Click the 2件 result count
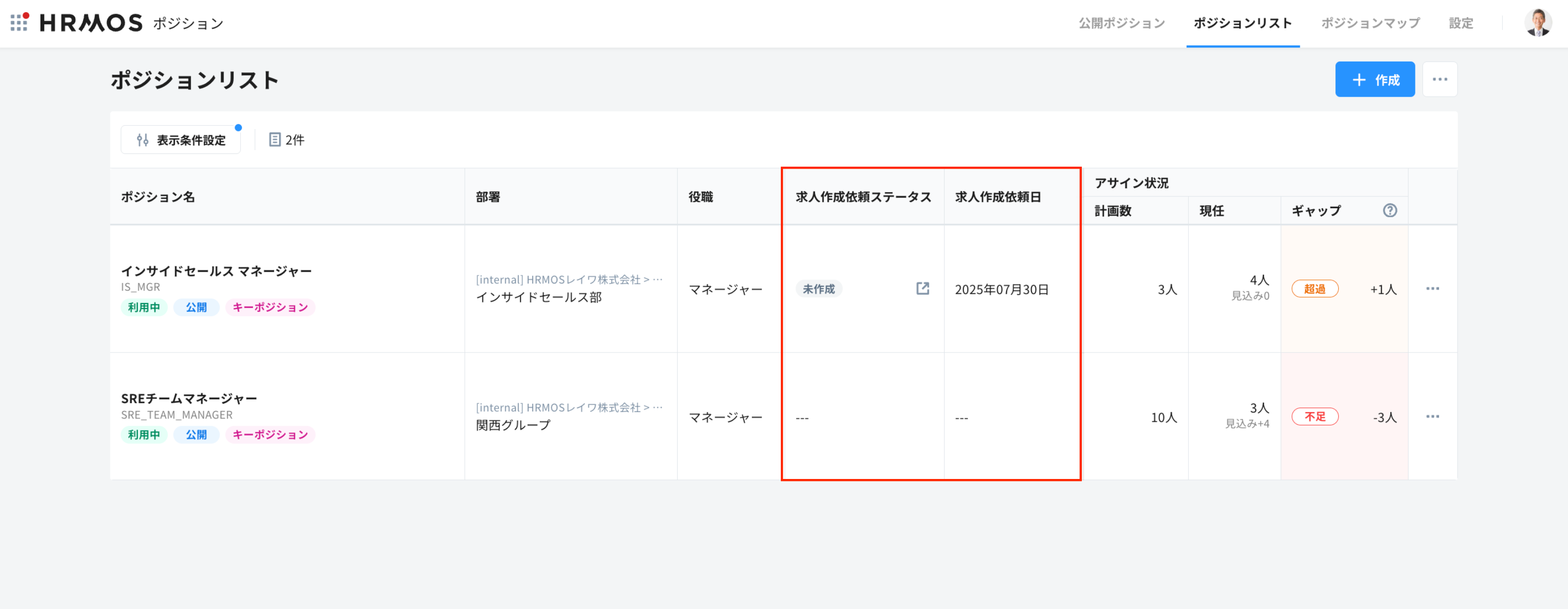Screen dimensions: 1568x609 [x=287, y=140]
